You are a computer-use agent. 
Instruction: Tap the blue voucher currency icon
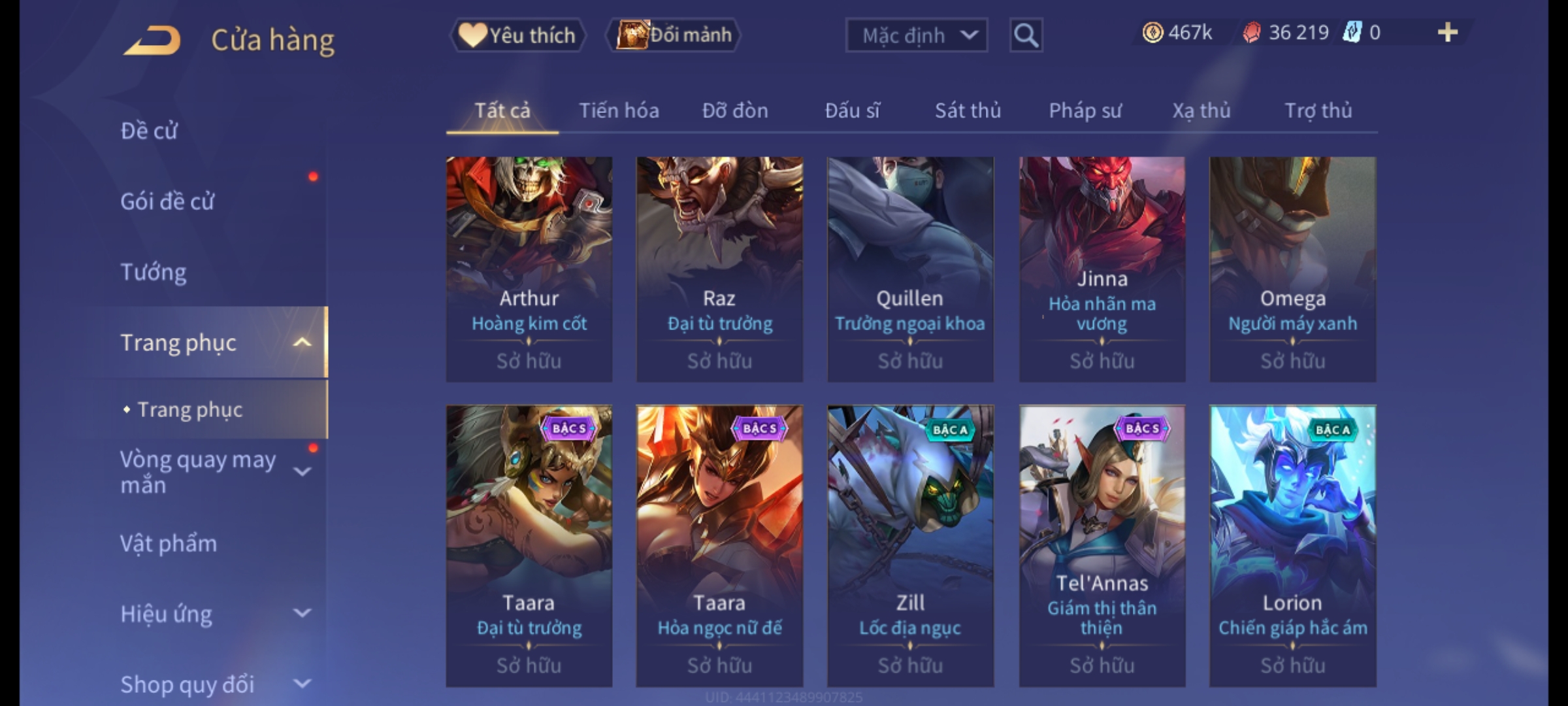(x=1352, y=32)
